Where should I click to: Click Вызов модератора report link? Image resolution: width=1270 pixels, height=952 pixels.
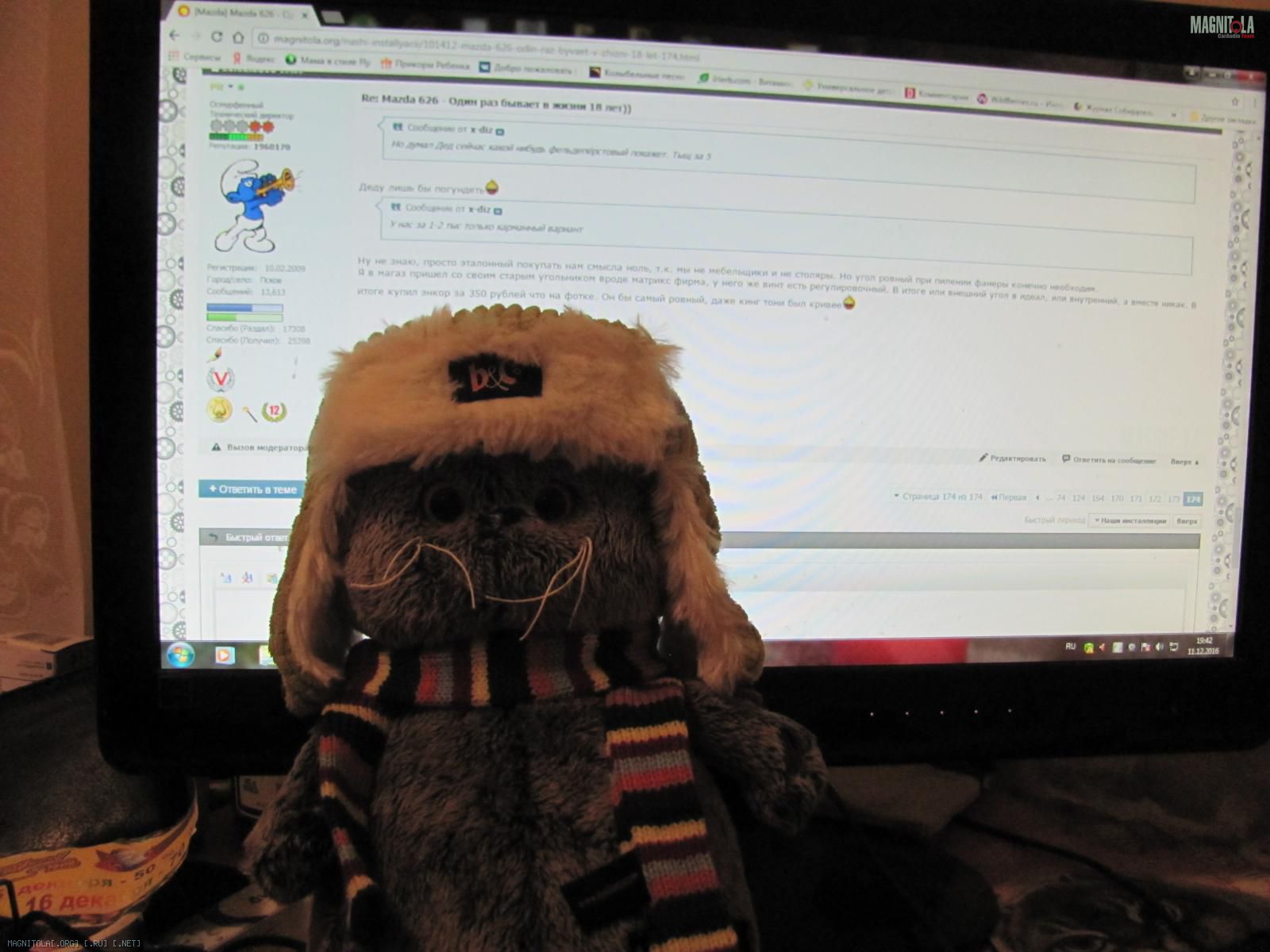tap(260, 447)
